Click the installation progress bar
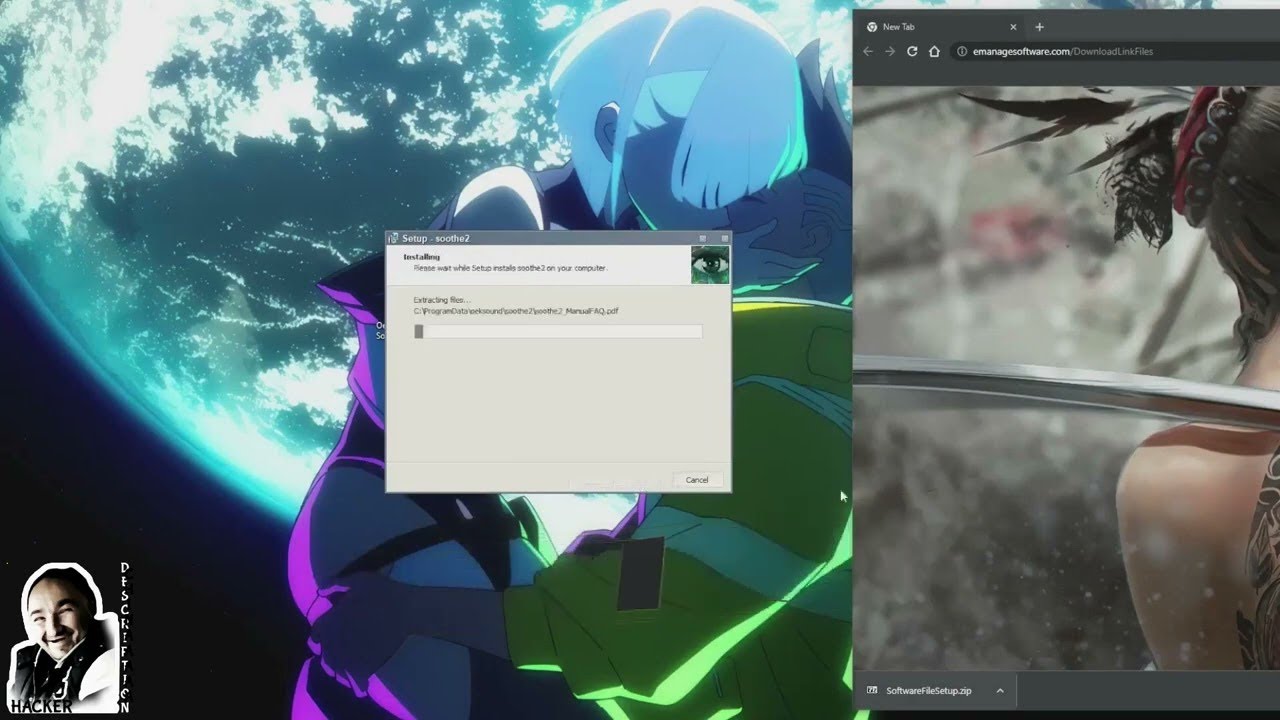The width and height of the screenshot is (1280, 720). (558, 331)
